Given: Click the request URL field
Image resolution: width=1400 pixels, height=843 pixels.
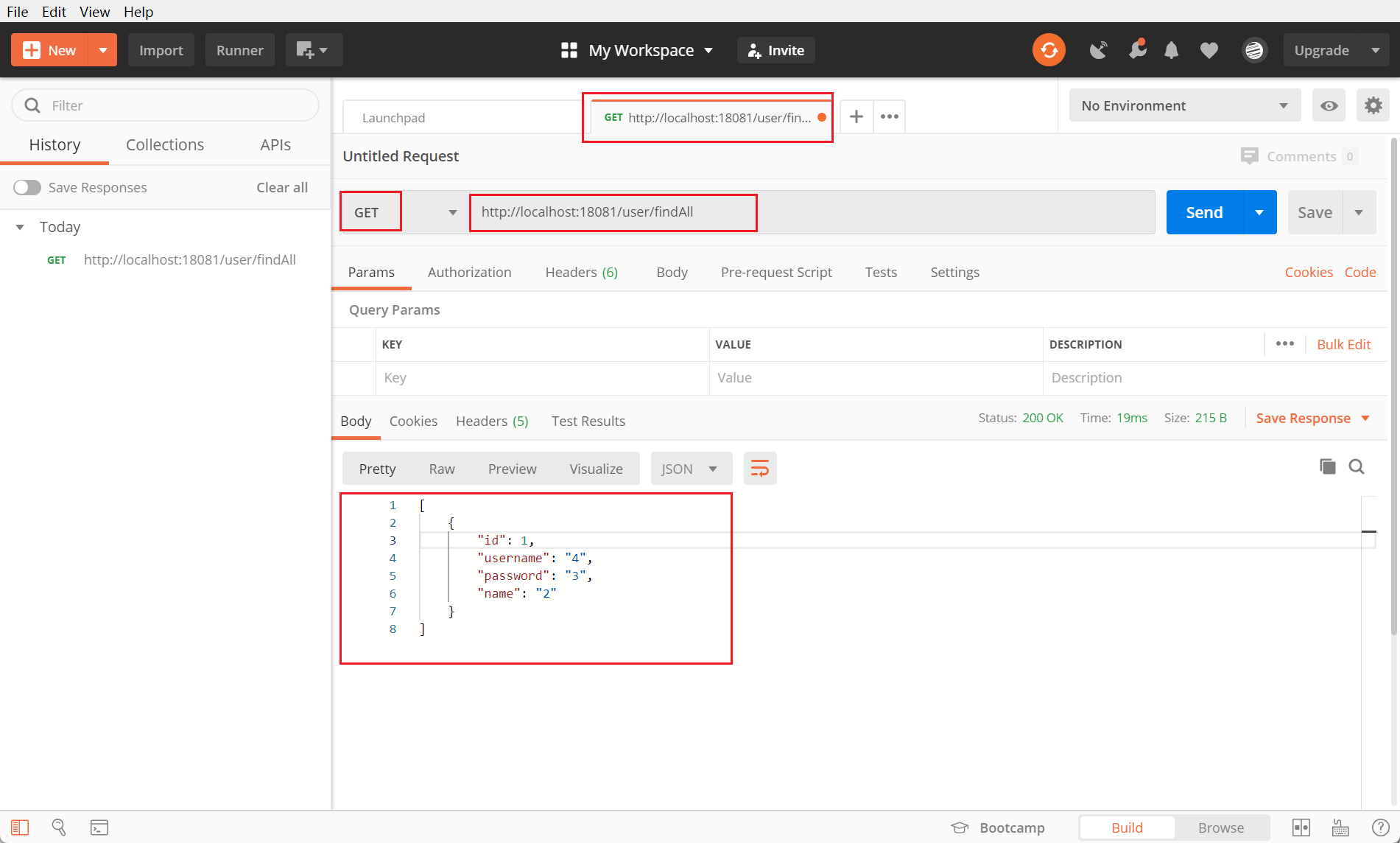Looking at the screenshot, I should click(x=812, y=212).
